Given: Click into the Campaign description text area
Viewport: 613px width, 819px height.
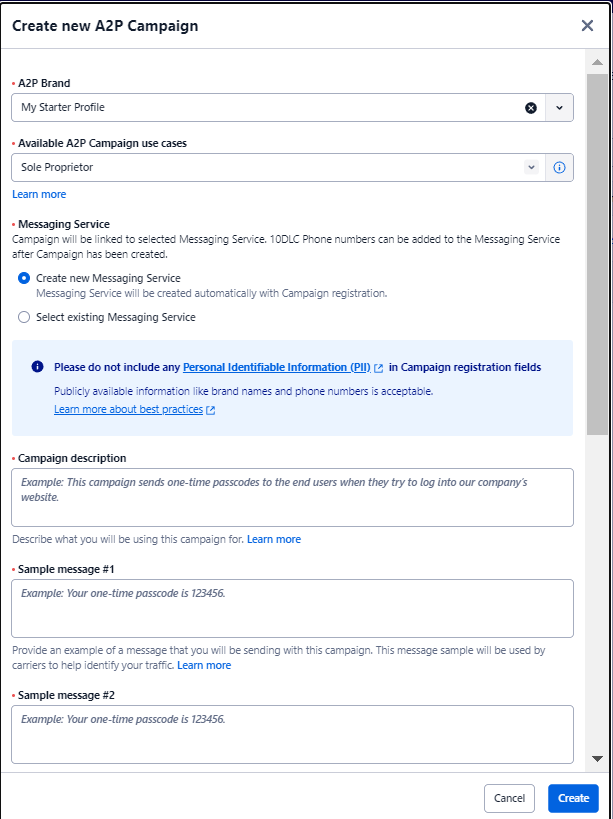Looking at the screenshot, I should (x=292, y=496).
